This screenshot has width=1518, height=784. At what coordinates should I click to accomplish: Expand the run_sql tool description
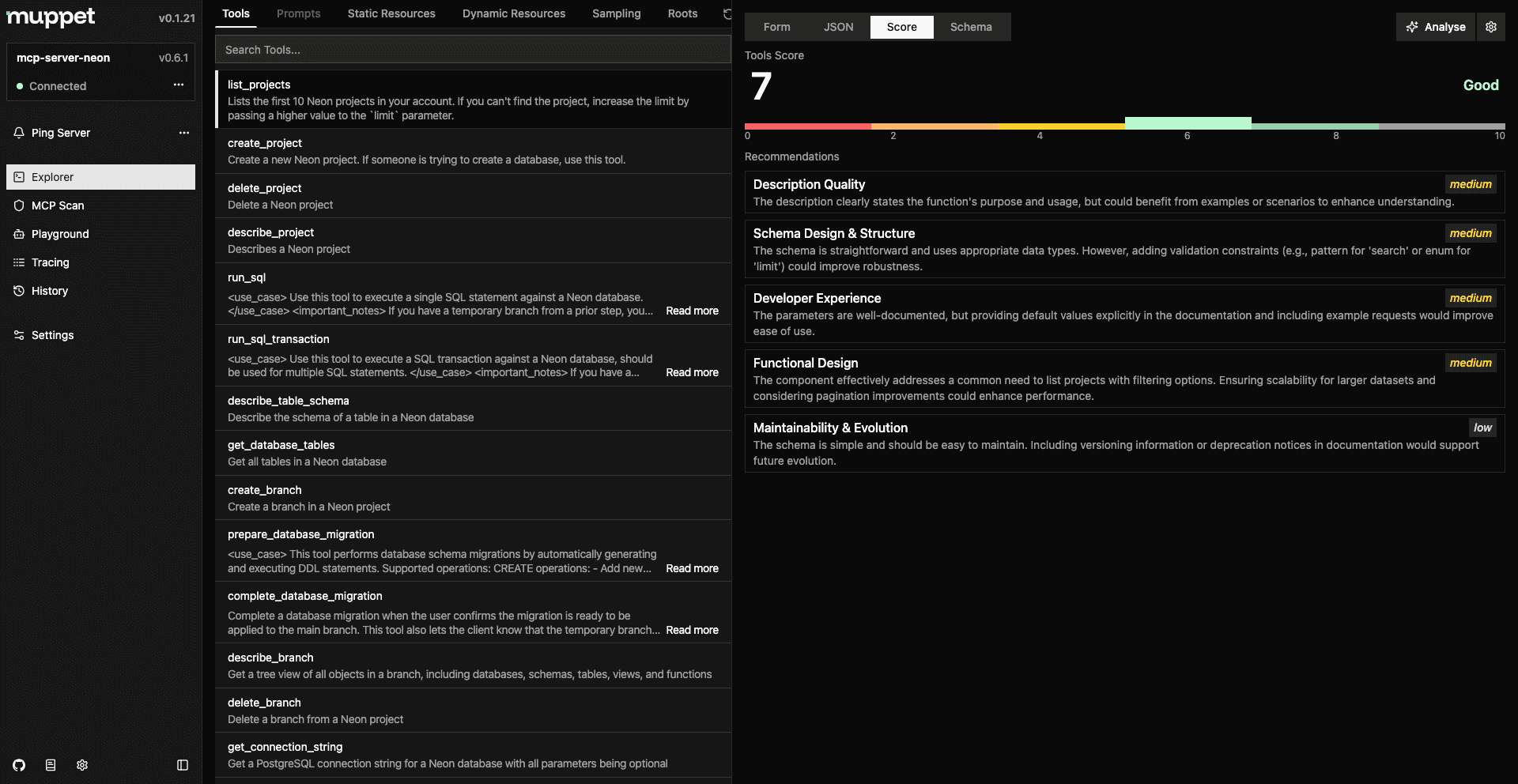point(692,311)
